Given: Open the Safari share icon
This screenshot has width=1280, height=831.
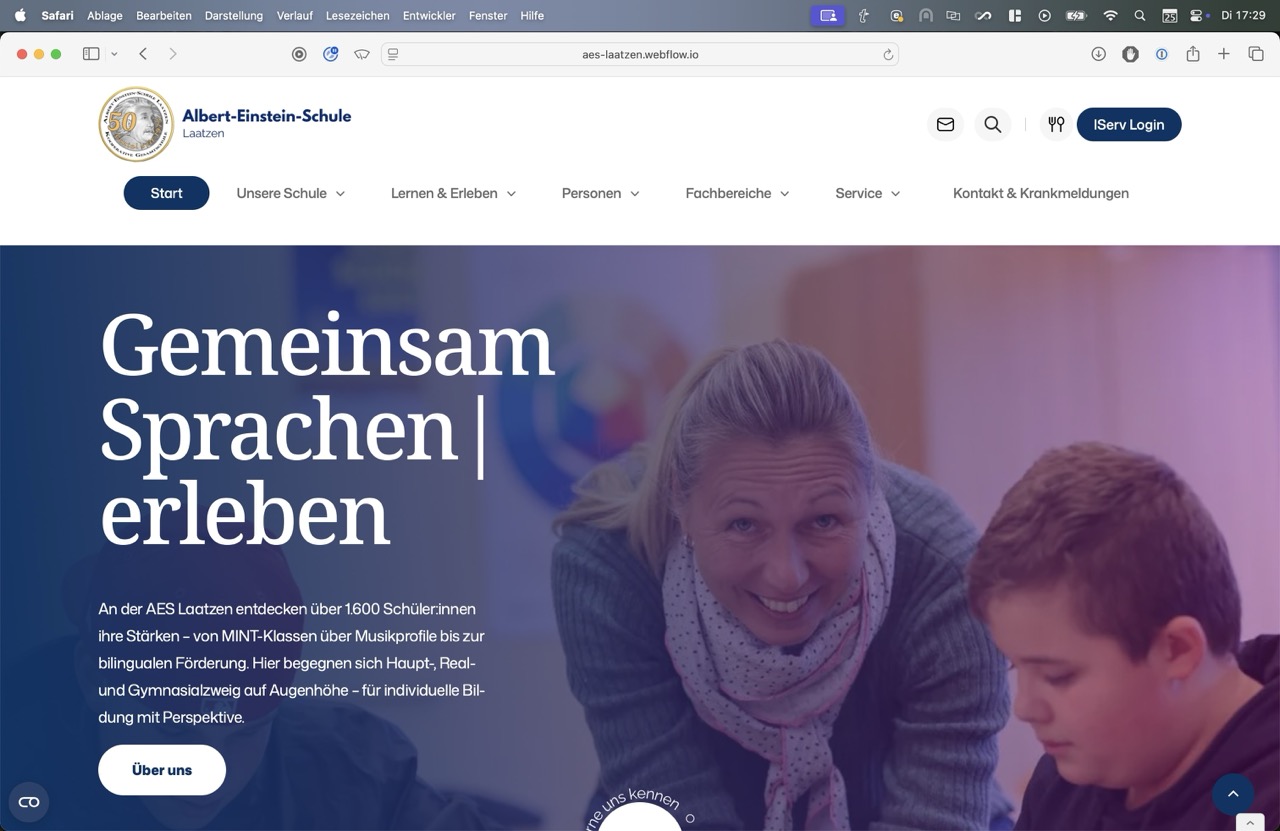Looking at the screenshot, I should pyautogui.click(x=1193, y=54).
